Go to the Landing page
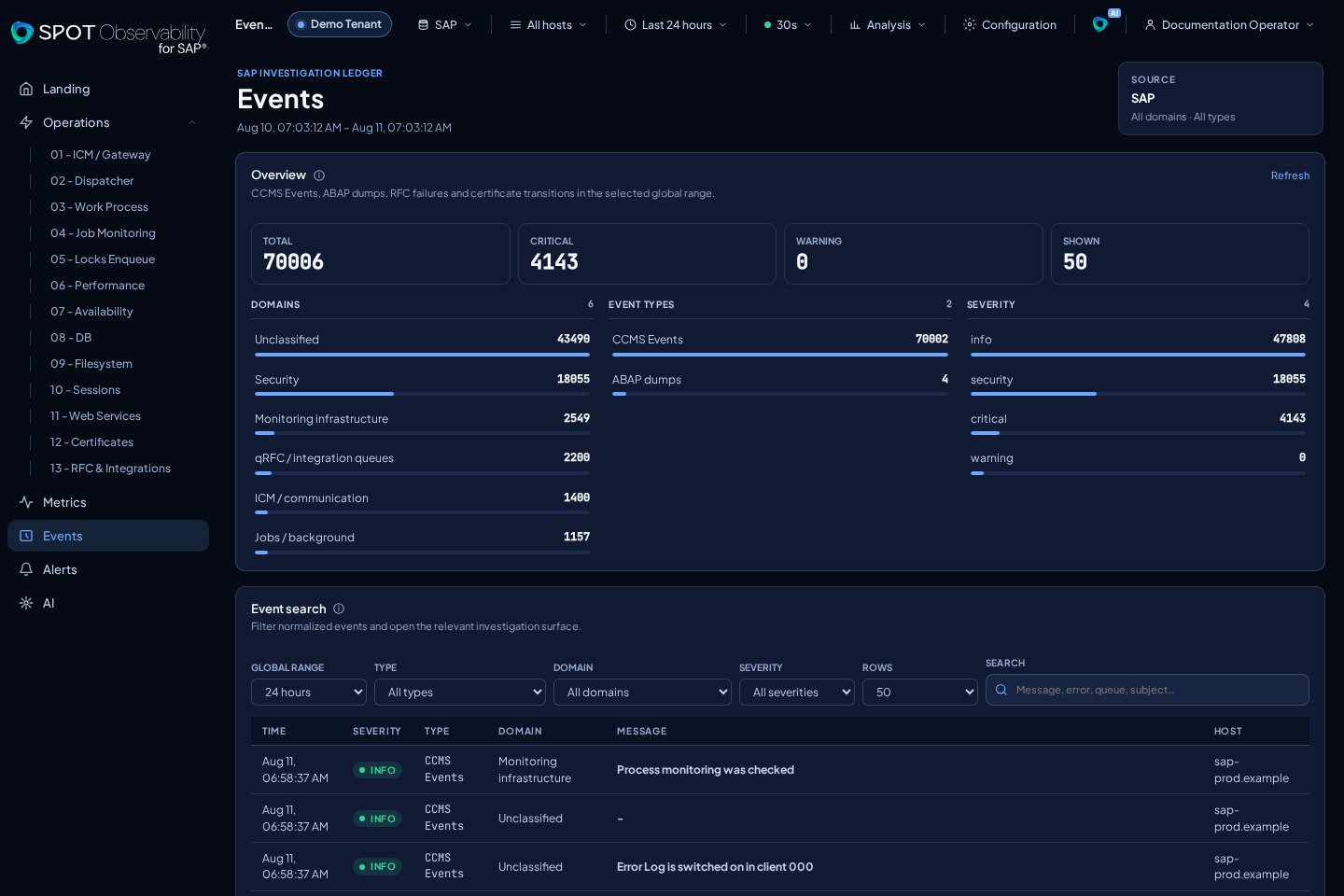 coord(108,89)
